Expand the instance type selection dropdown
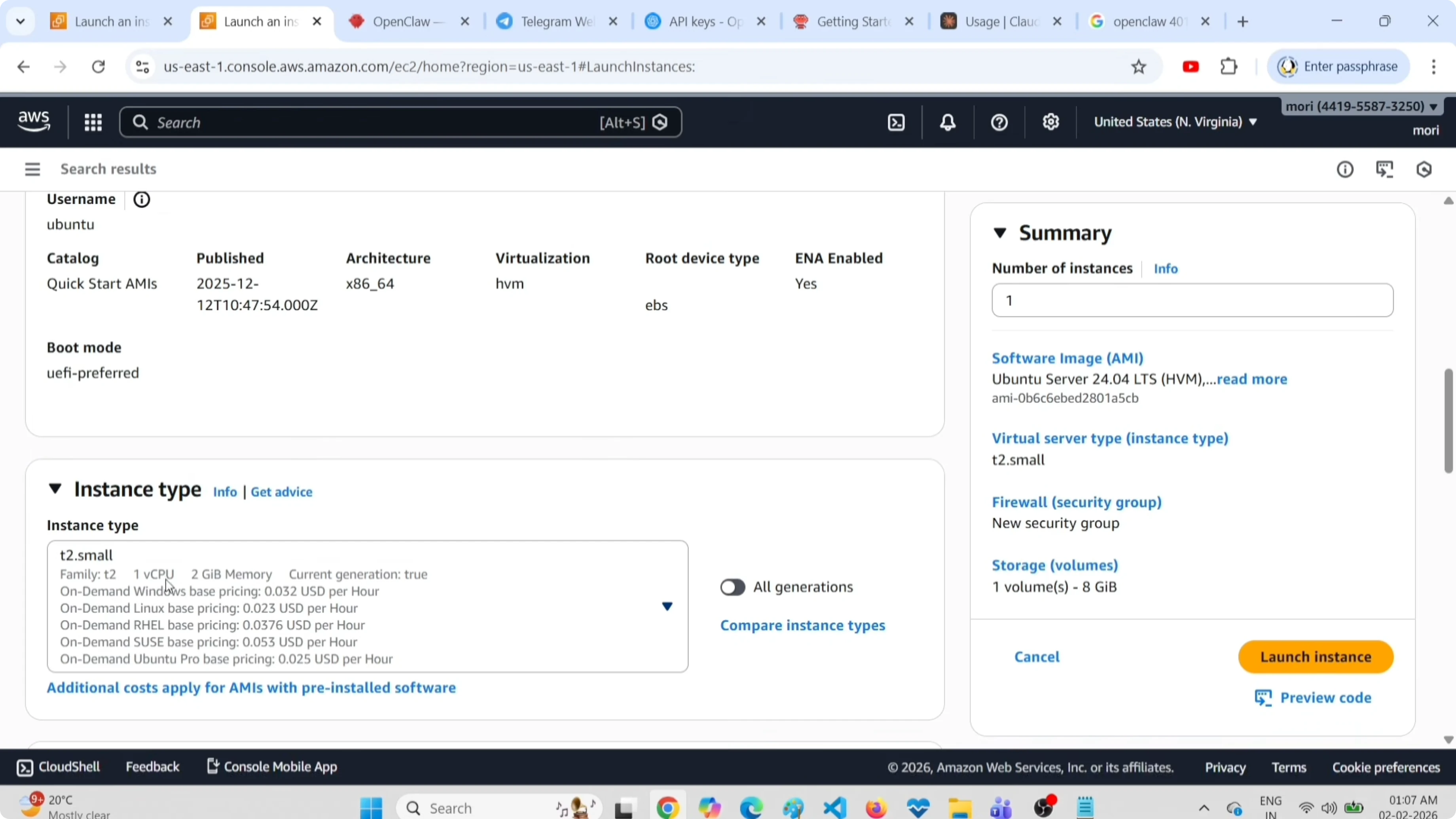1456x819 pixels. pyautogui.click(x=667, y=607)
